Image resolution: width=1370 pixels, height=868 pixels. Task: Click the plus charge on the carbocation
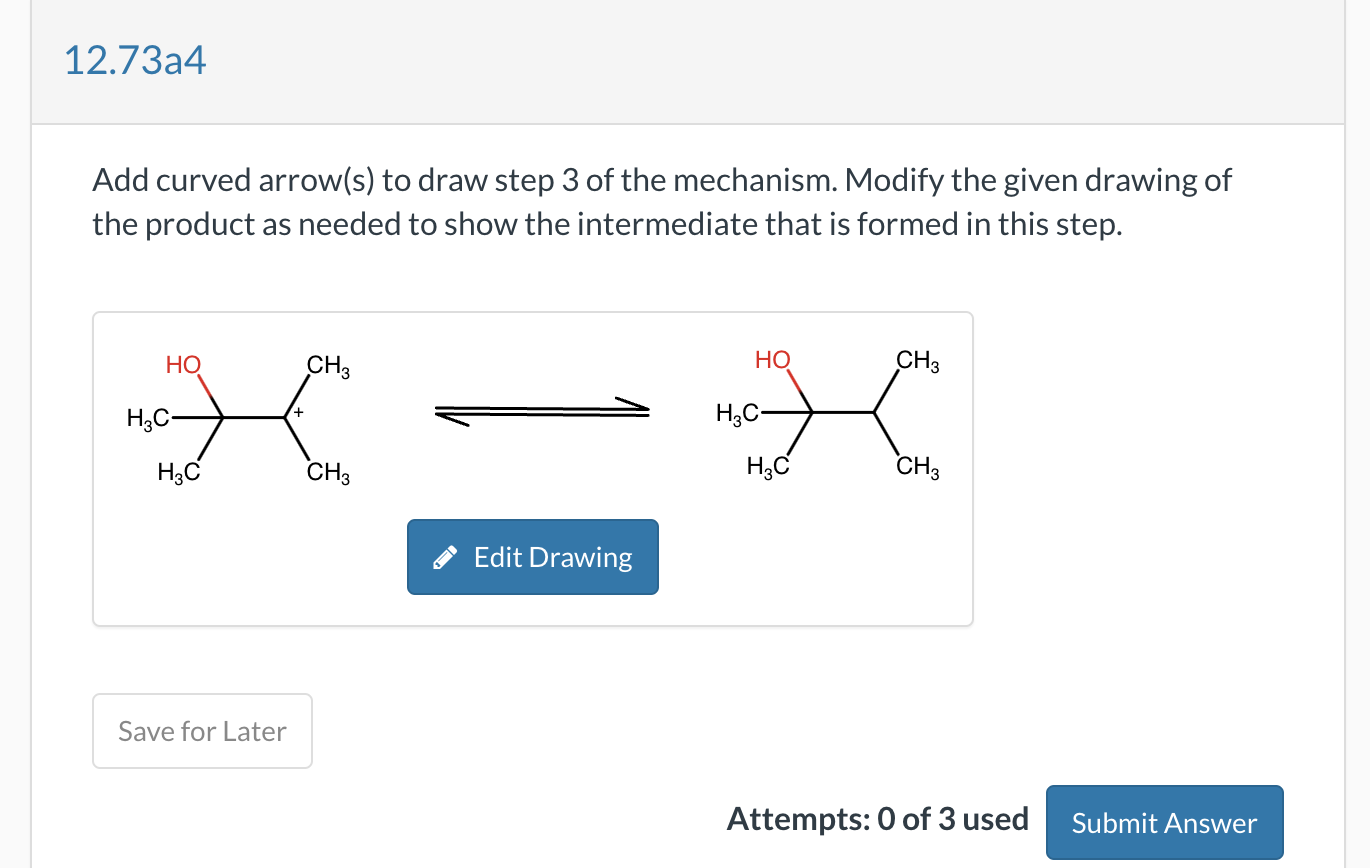click(296, 411)
